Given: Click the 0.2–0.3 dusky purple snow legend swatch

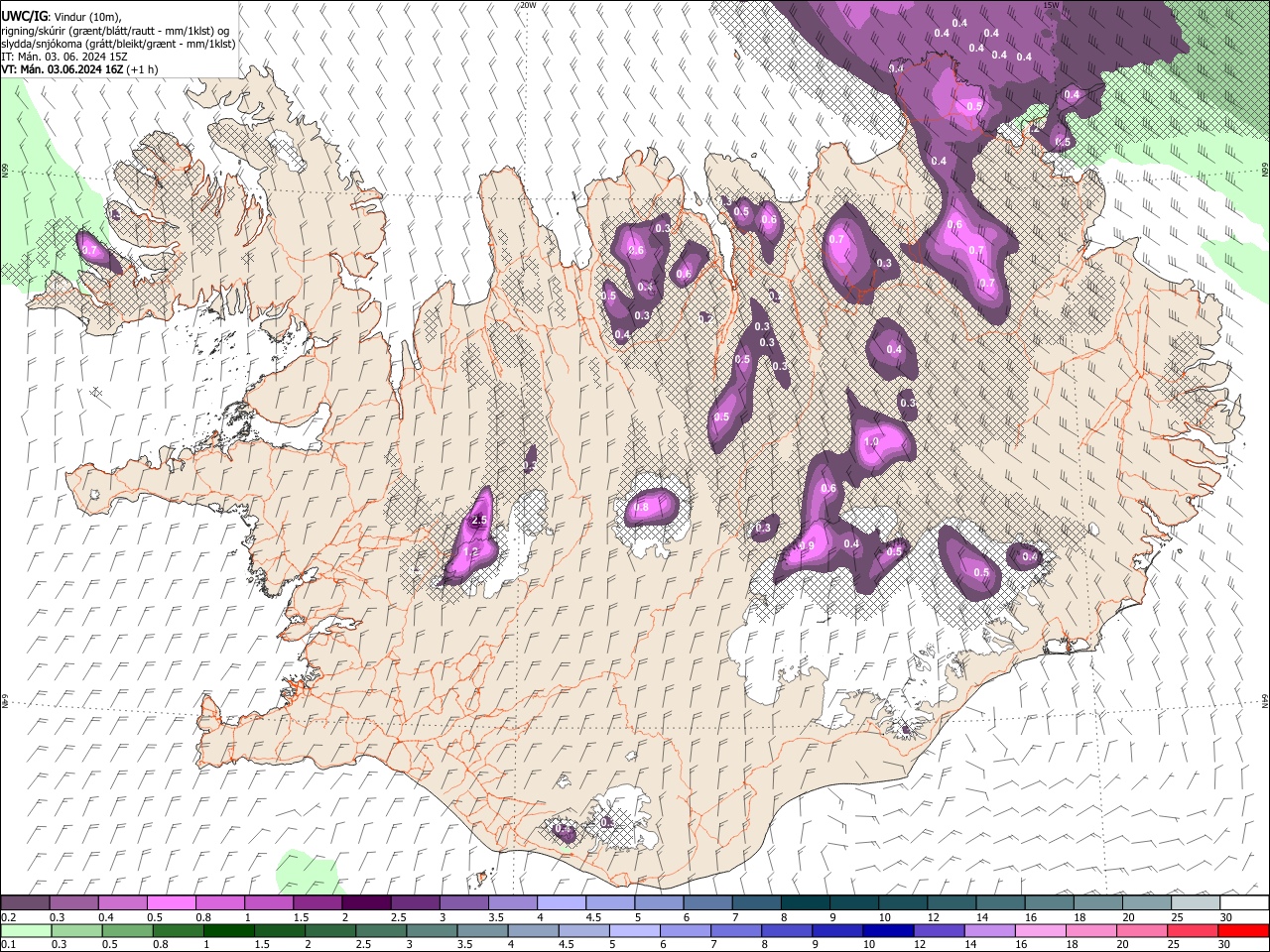Looking at the screenshot, I should [25, 903].
